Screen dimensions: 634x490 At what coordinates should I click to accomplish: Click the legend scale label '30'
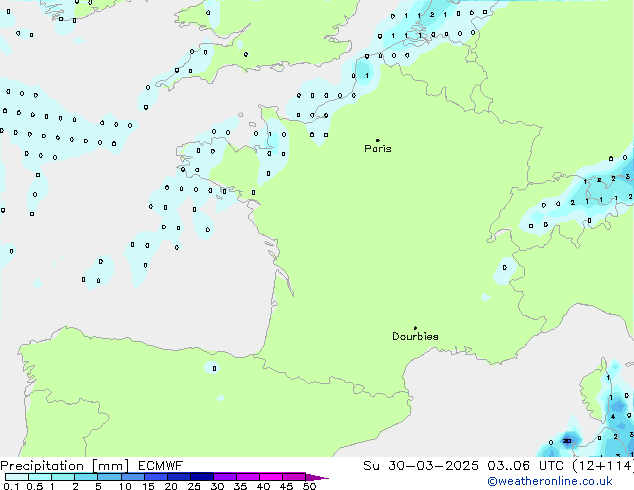click(217, 486)
